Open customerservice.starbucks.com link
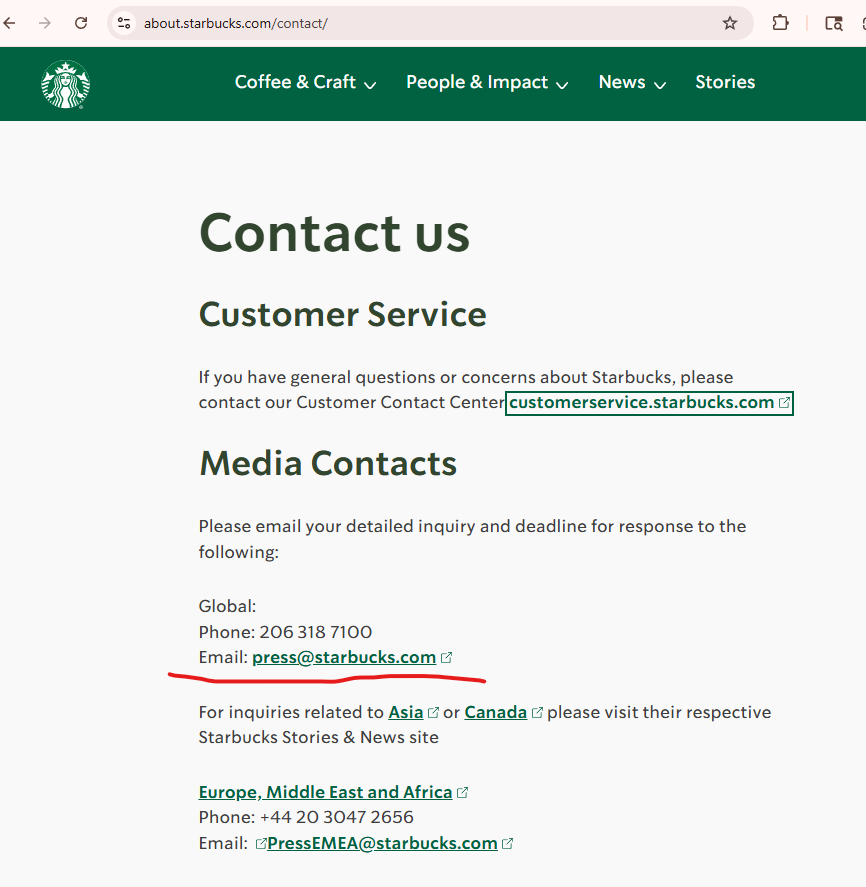This screenshot has width=866, height=887. click(641, 402)
